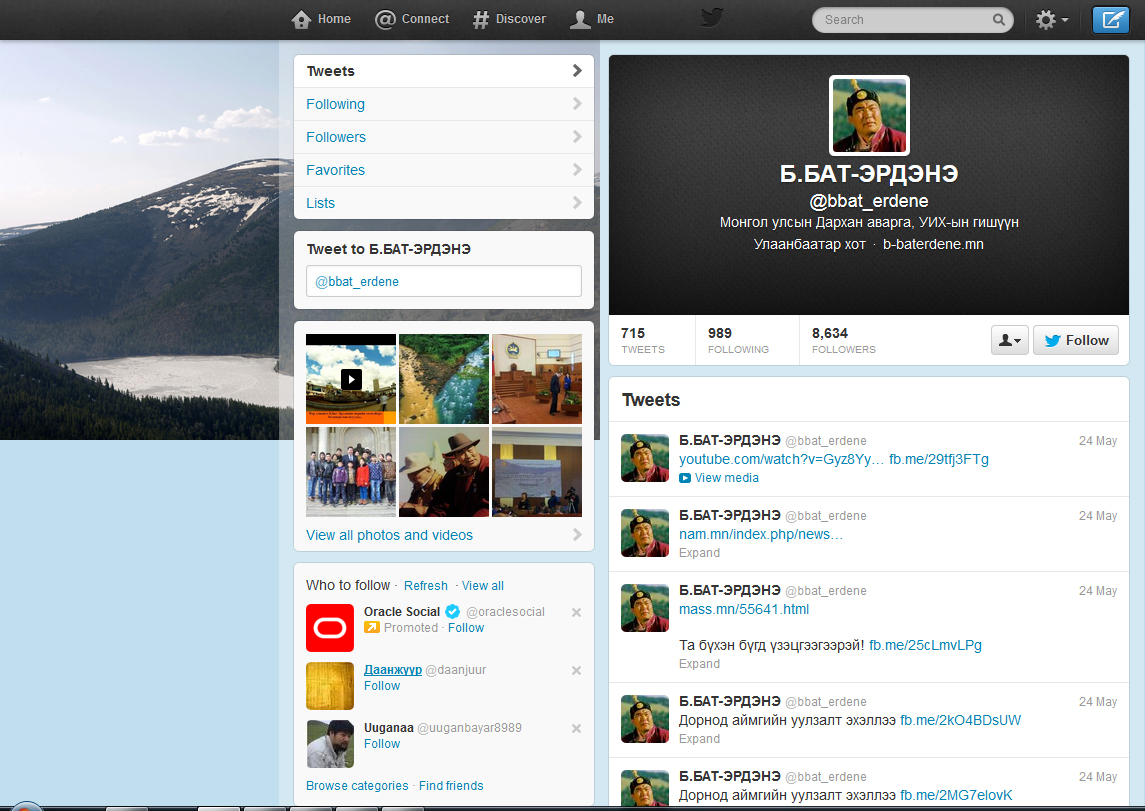Image resolution: width=1145 pixels, height=811 pixels.
Task: Open the Discover hashtag tab
Action: pyautogui.click(x=509, y=19)
